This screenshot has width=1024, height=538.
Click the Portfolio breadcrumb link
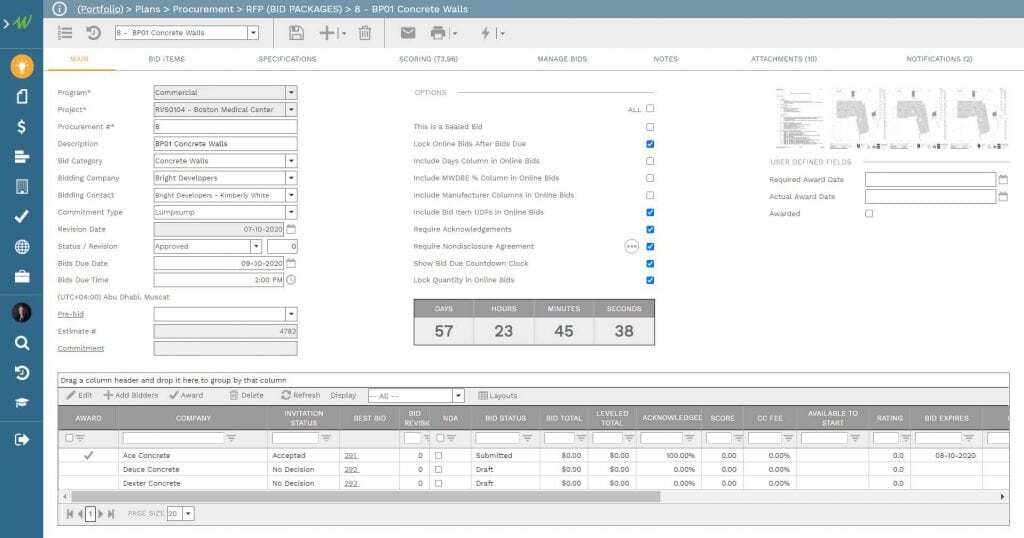[100, 9]
